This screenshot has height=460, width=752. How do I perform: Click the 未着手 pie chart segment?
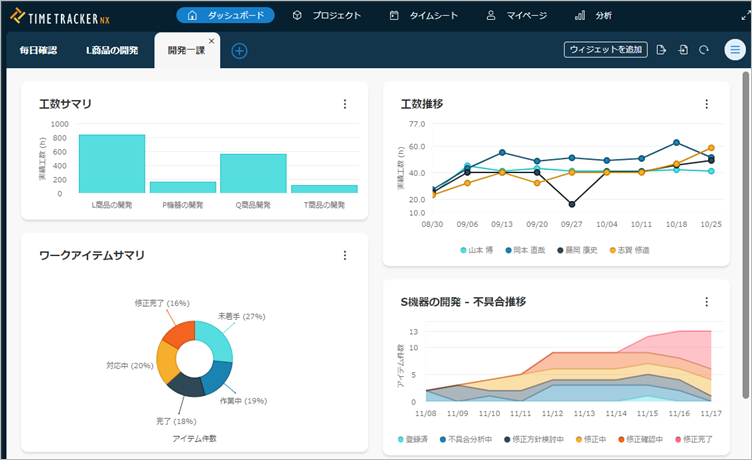coord(217,336)
